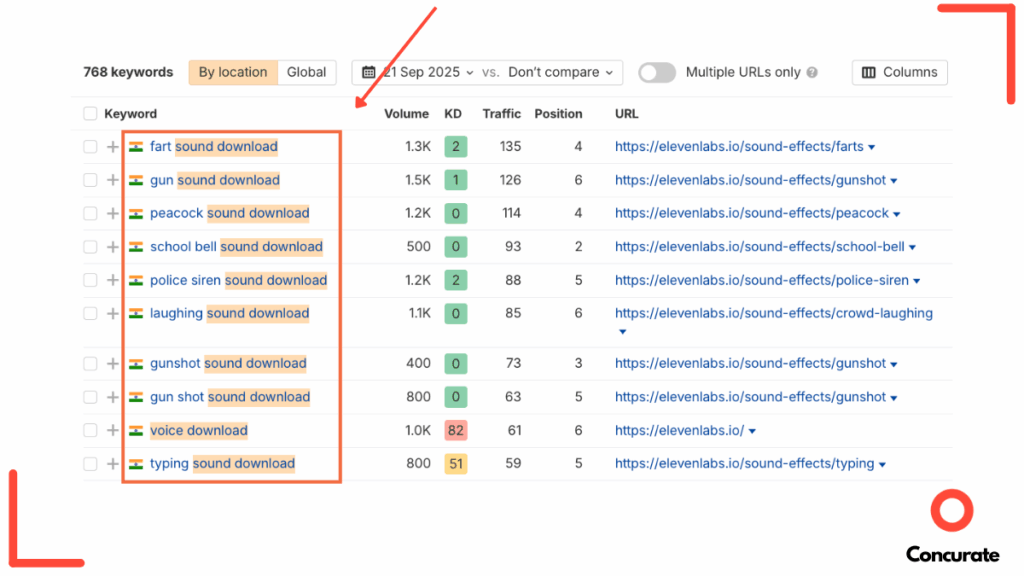Click the 1.5K volume value
The image size is (1024, 576).
[418, 180]
